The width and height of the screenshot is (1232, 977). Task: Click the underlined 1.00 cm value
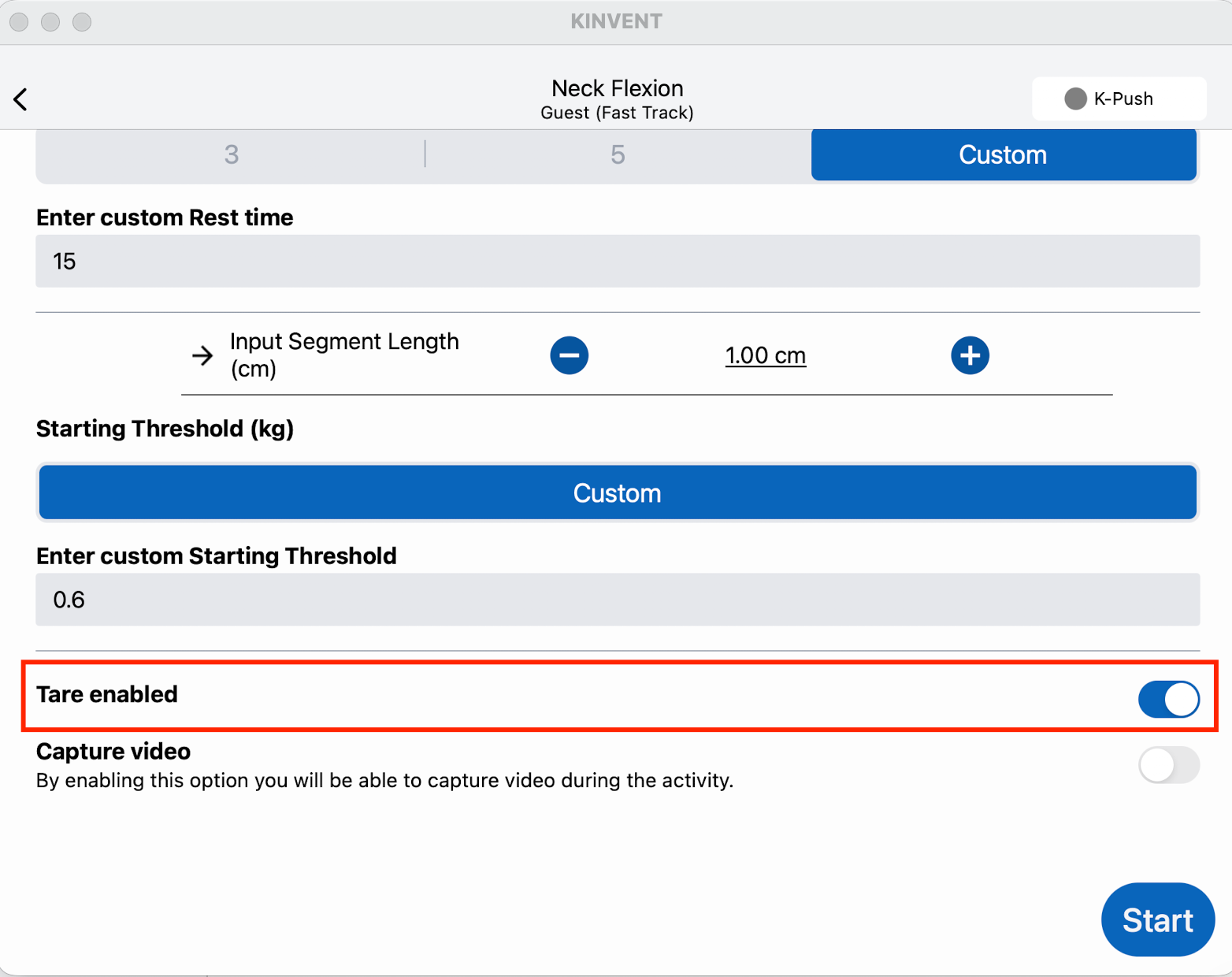pos(765,355)
